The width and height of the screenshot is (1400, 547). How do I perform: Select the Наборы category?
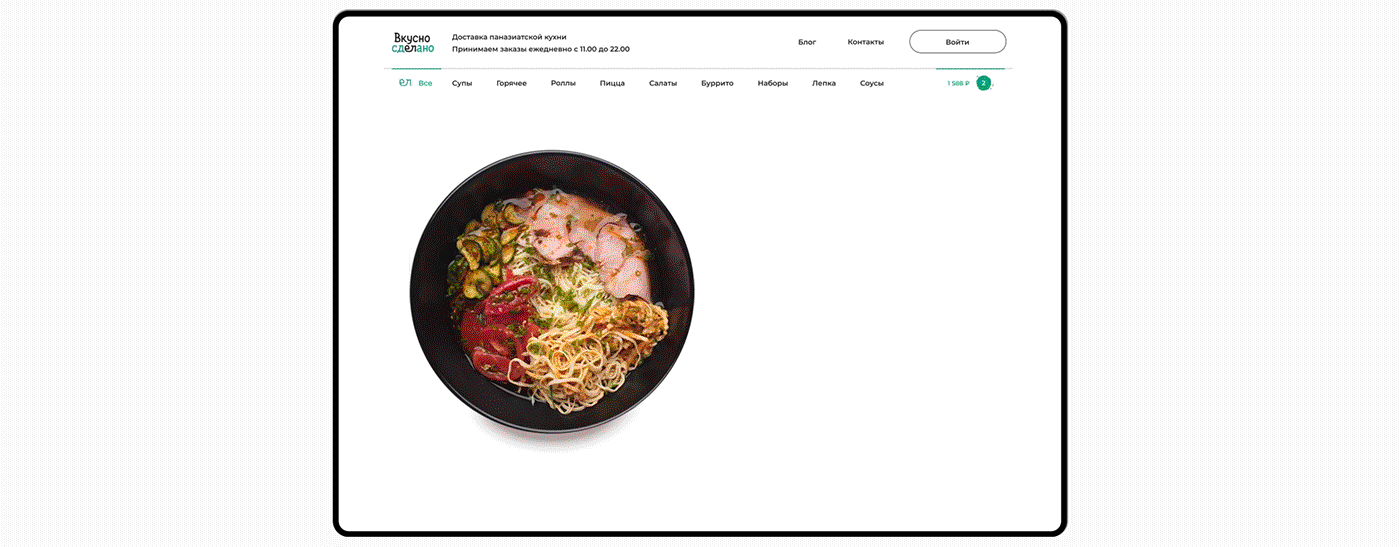pyautogui.click(x=773, y=83)
